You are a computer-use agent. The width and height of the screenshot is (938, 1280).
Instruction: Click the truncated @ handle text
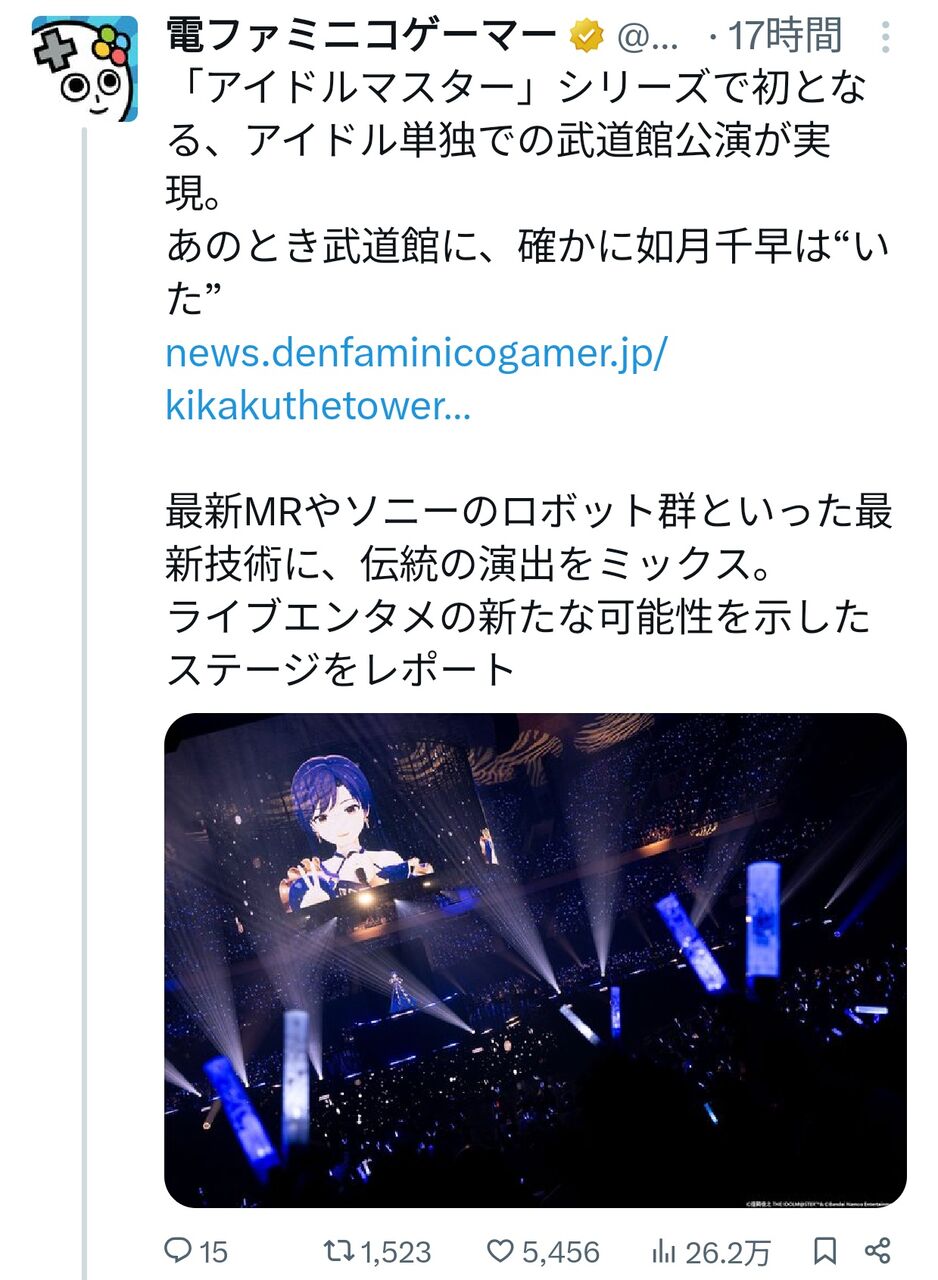point(650,38)
